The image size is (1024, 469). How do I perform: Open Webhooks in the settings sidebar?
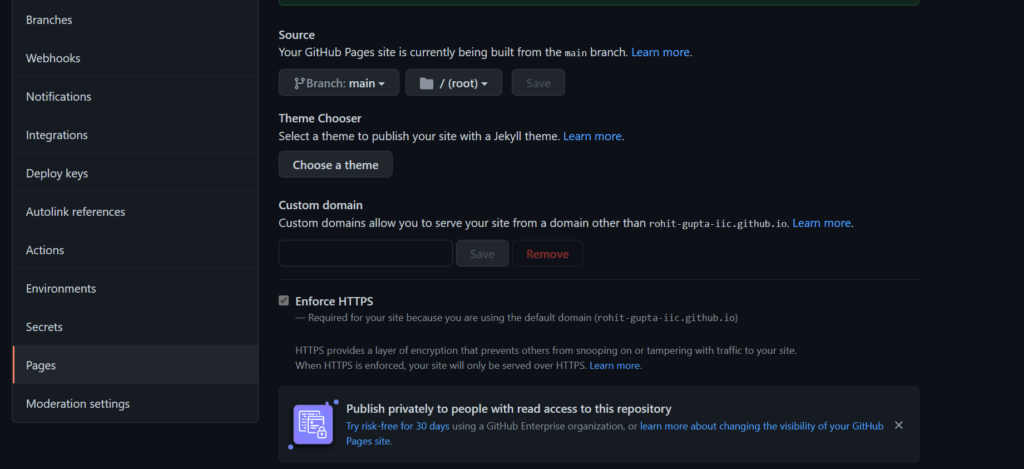135,58
